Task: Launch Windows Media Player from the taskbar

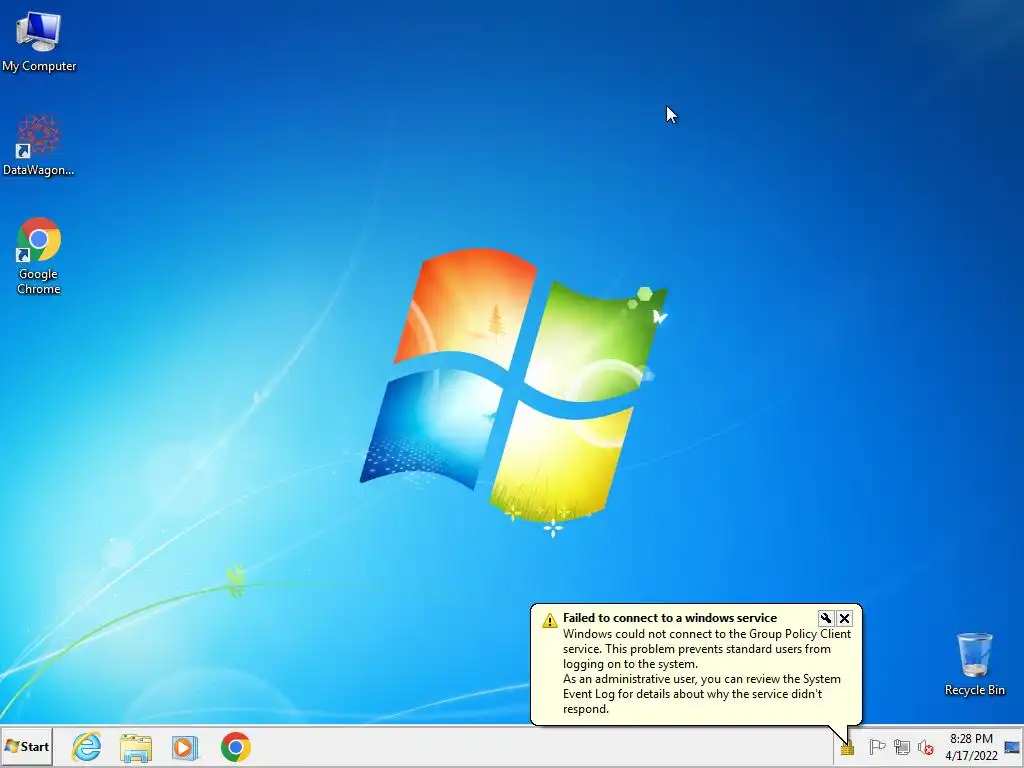Action: pos(185,747)
